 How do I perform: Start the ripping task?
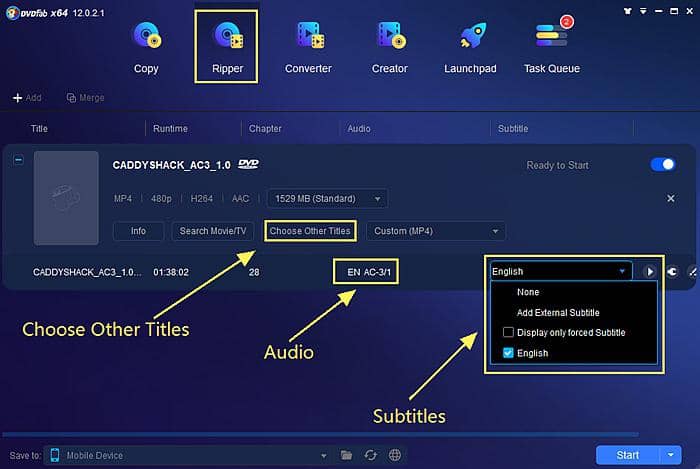pos(628,455)
